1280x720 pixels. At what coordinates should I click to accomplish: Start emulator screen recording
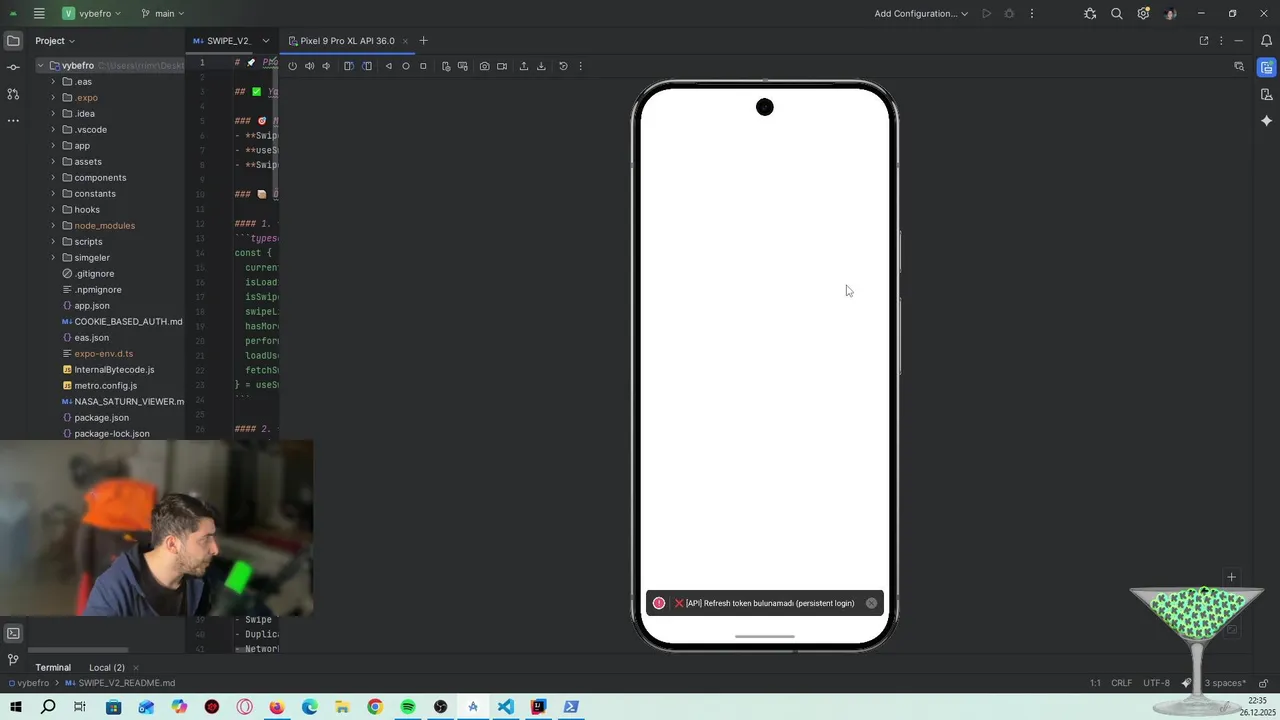[502, 66]
